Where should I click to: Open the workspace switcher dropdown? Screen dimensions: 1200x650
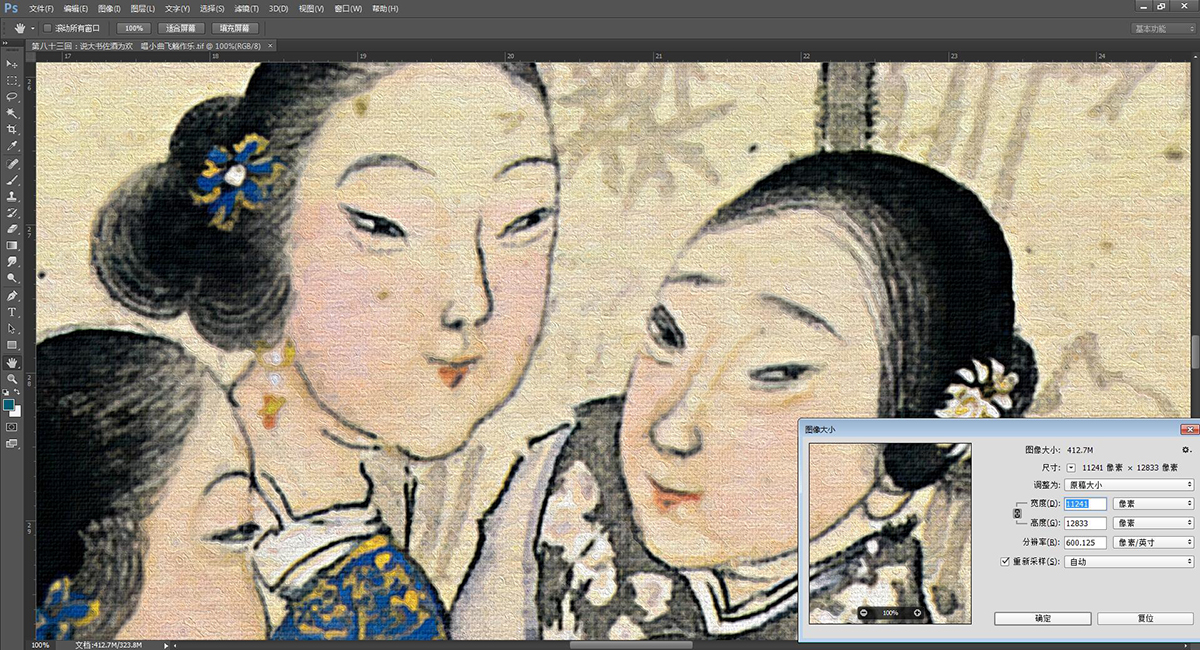[x=1163, y=29]
